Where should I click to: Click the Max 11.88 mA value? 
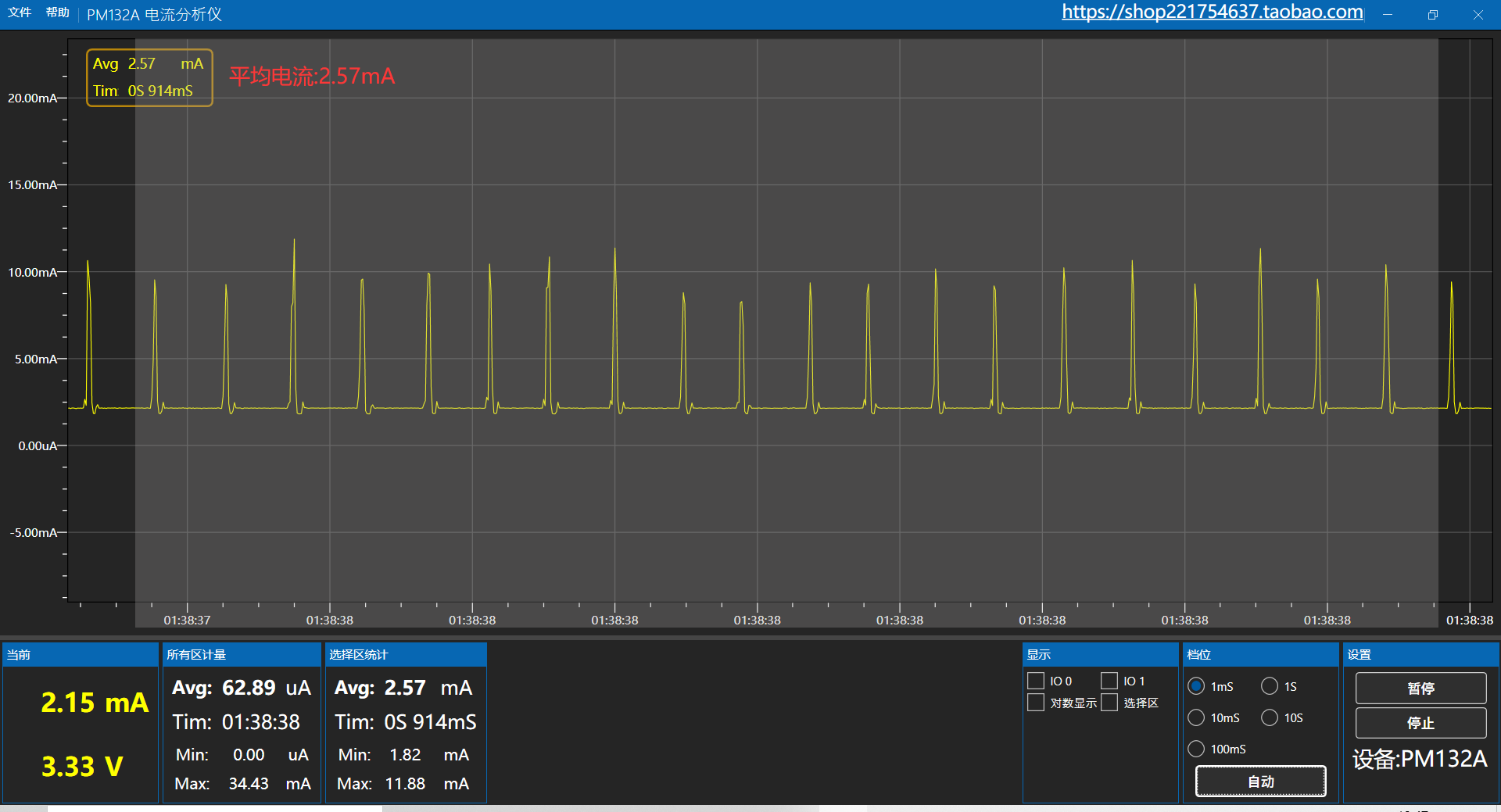[403, 783]
